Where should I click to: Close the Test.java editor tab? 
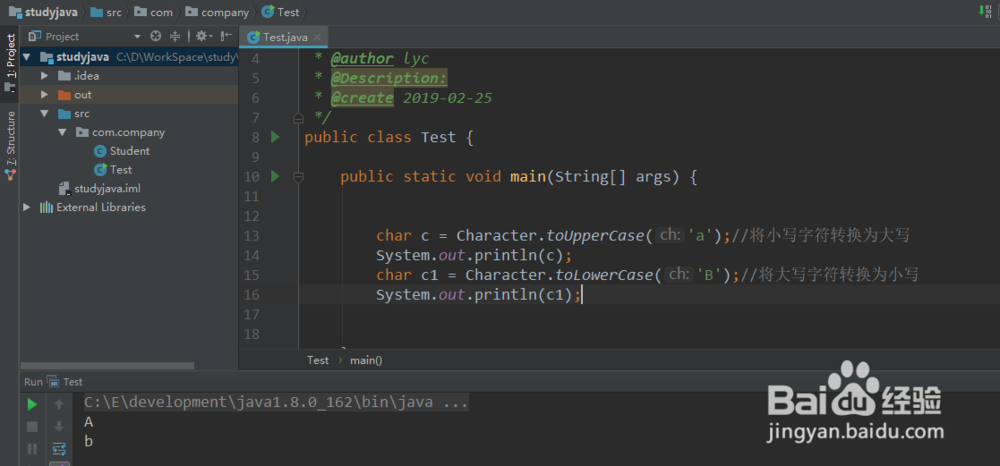point(318,37)
